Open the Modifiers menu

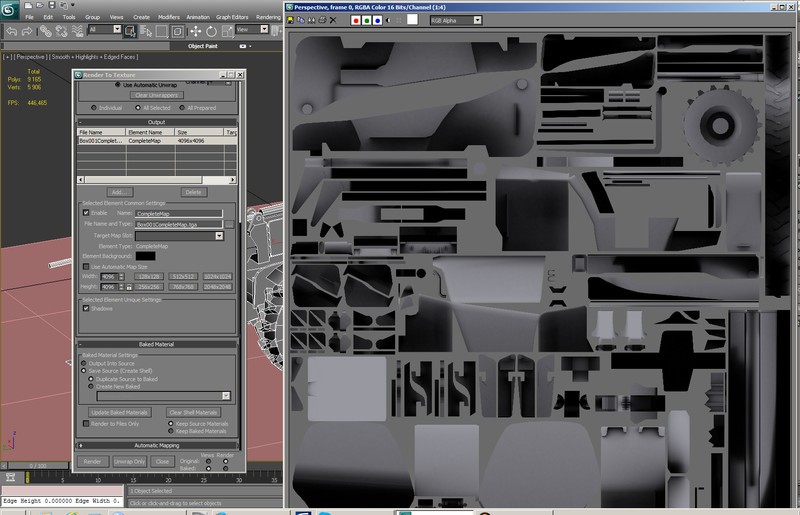coord(171,17)
